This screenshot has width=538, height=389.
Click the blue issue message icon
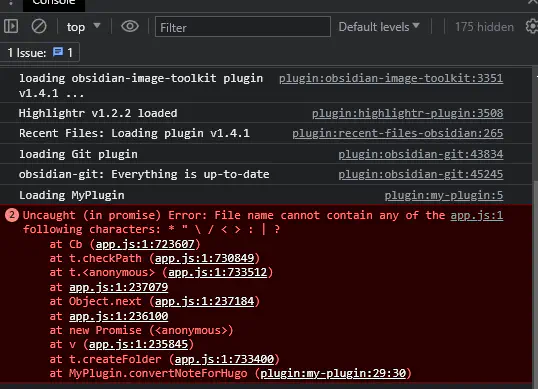(58, 52)
